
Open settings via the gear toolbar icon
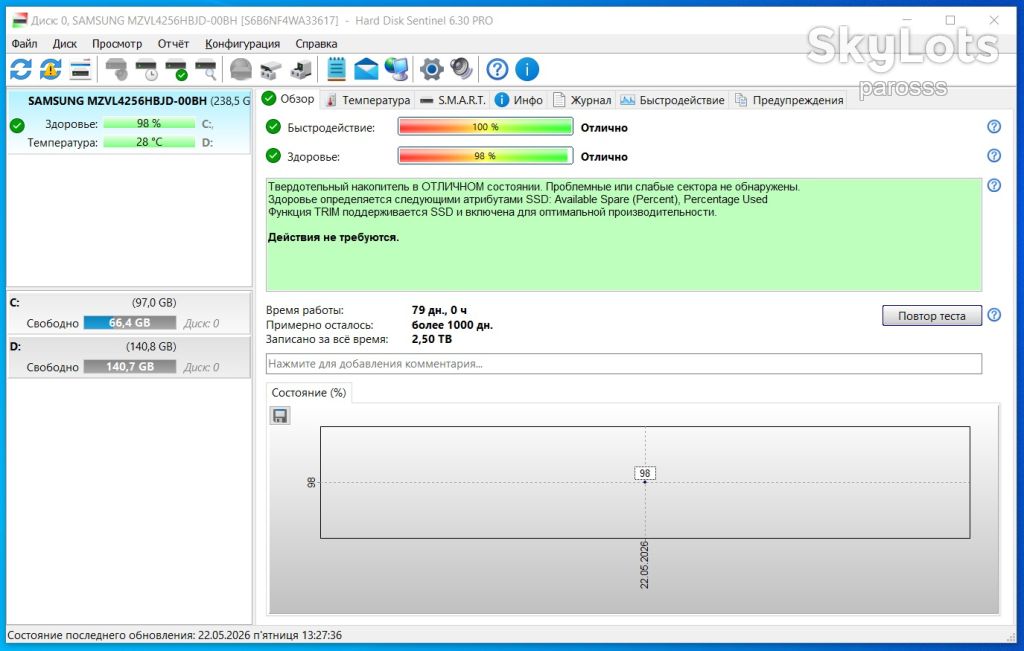[431, 69]
